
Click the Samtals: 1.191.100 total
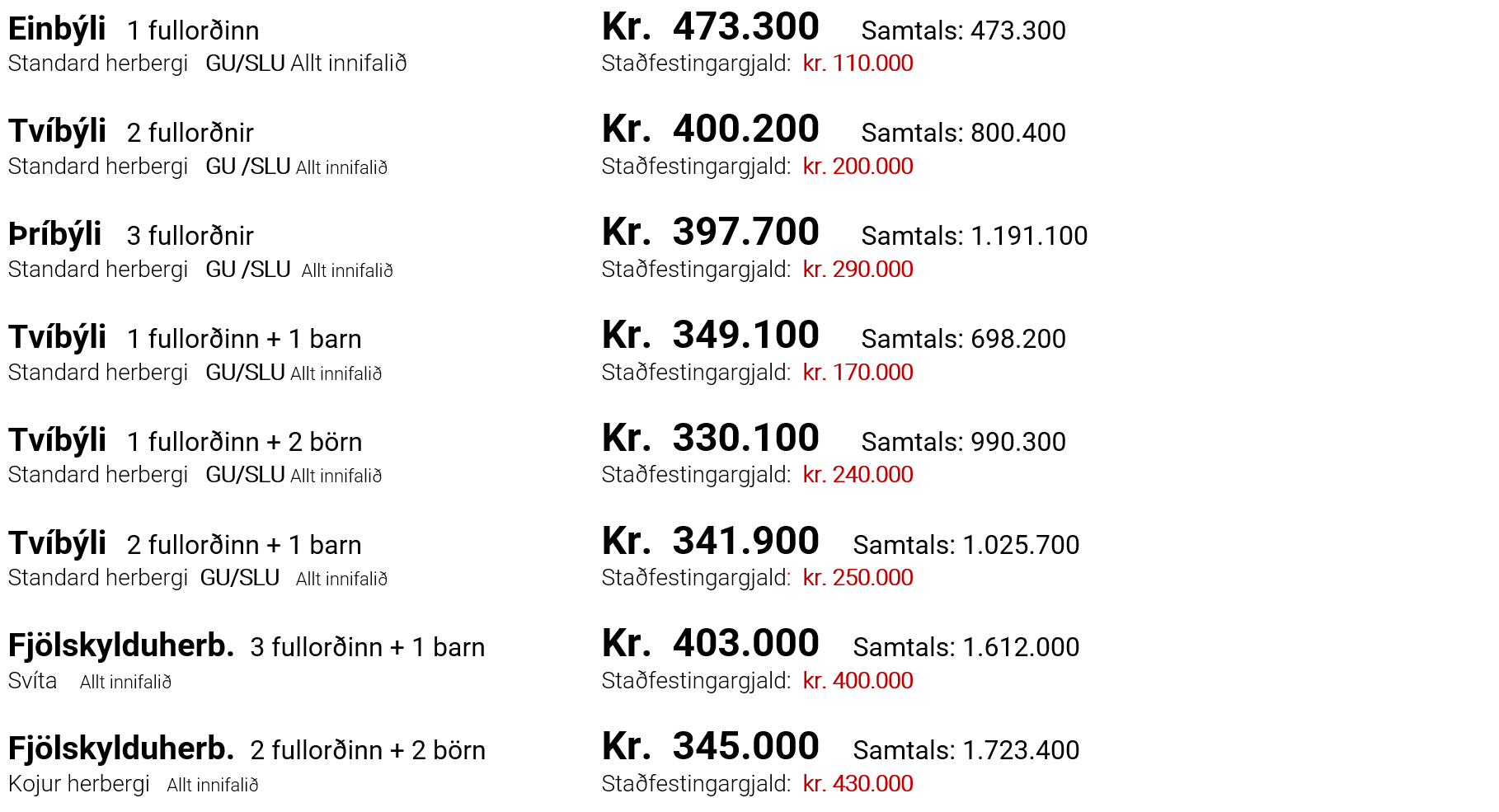click(974, 236)
